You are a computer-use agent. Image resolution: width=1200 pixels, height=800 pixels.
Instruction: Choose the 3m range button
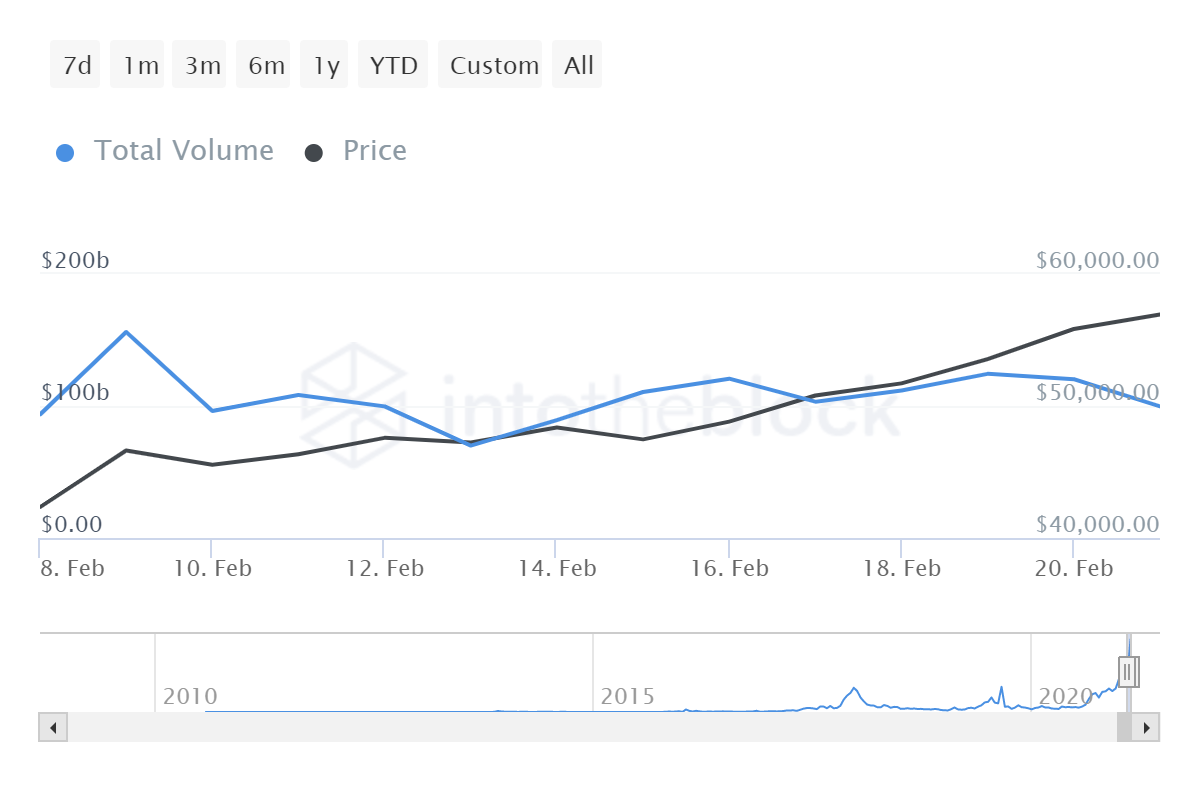coord(202,66)
